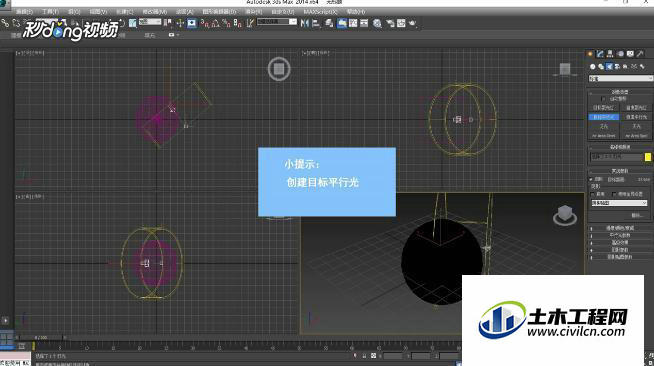Expand the 高级效果 rollout
Screen dimensions: 654x366
(x=620, y=243)
